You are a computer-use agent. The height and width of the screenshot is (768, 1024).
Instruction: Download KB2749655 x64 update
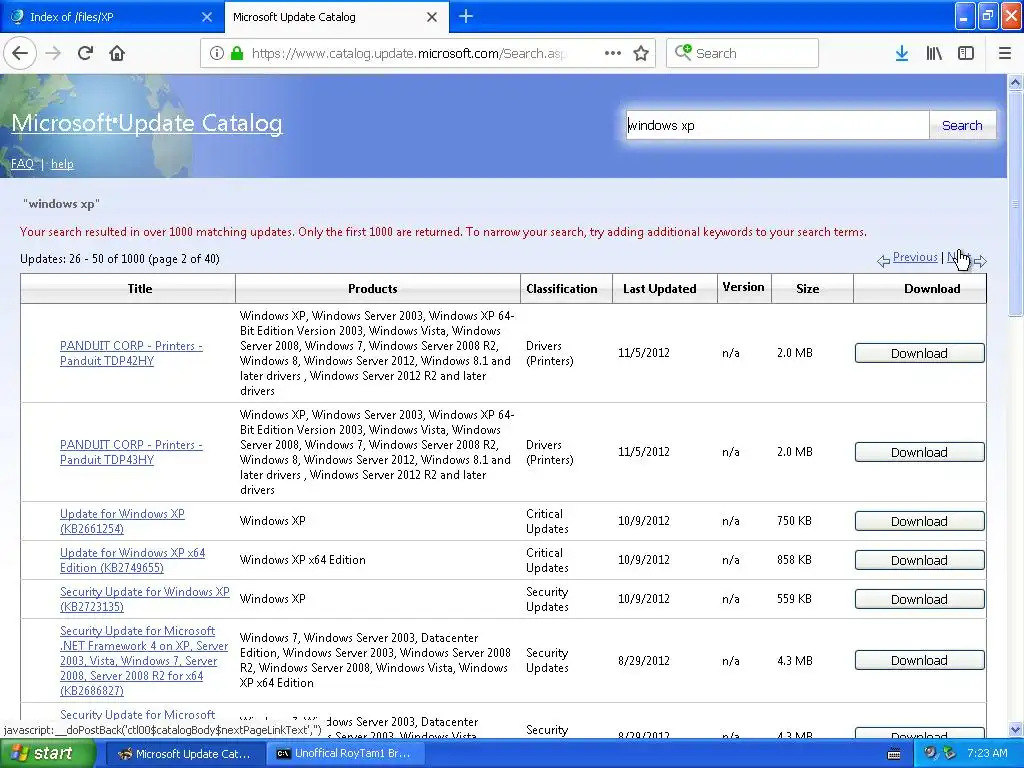(x=920, y=560)
